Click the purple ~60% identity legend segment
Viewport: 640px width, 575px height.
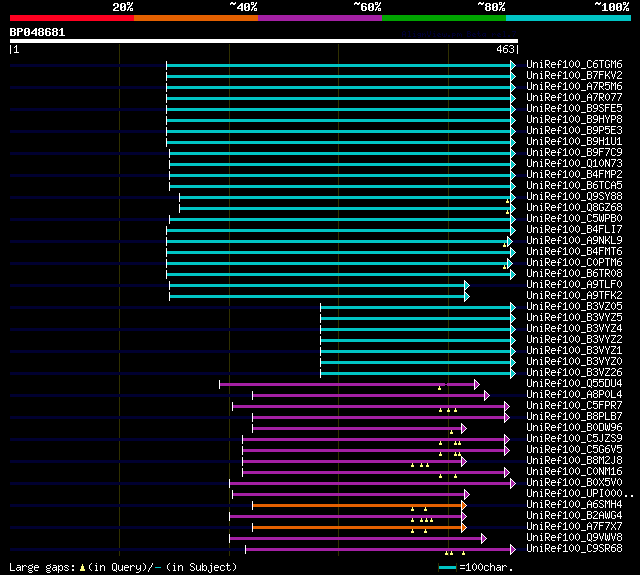click(320, 18)
